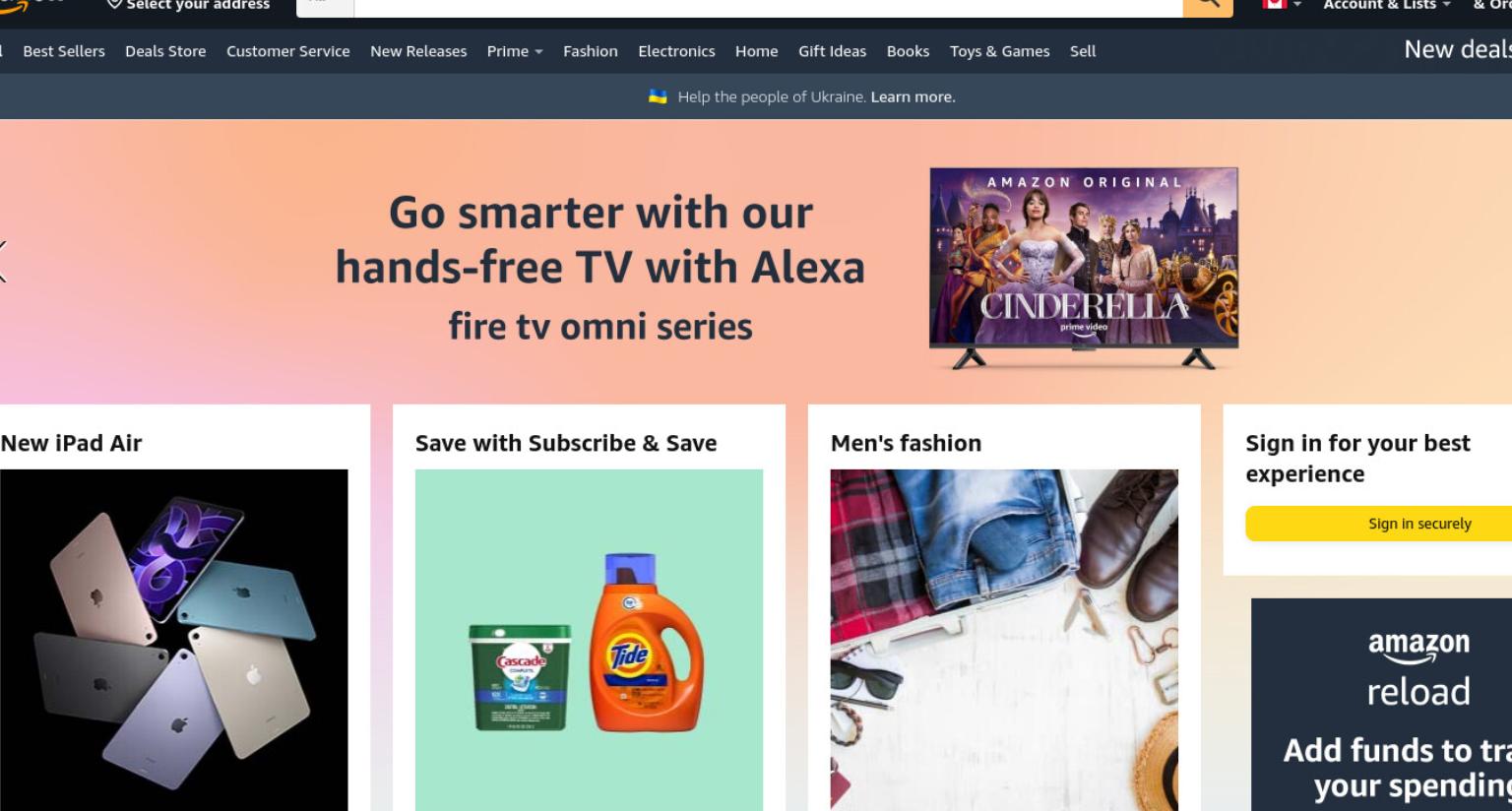Open the Best Sellers nav item
Viewport: 1512px width, 811px height.
pyautogui.click(x=64, y=51)
